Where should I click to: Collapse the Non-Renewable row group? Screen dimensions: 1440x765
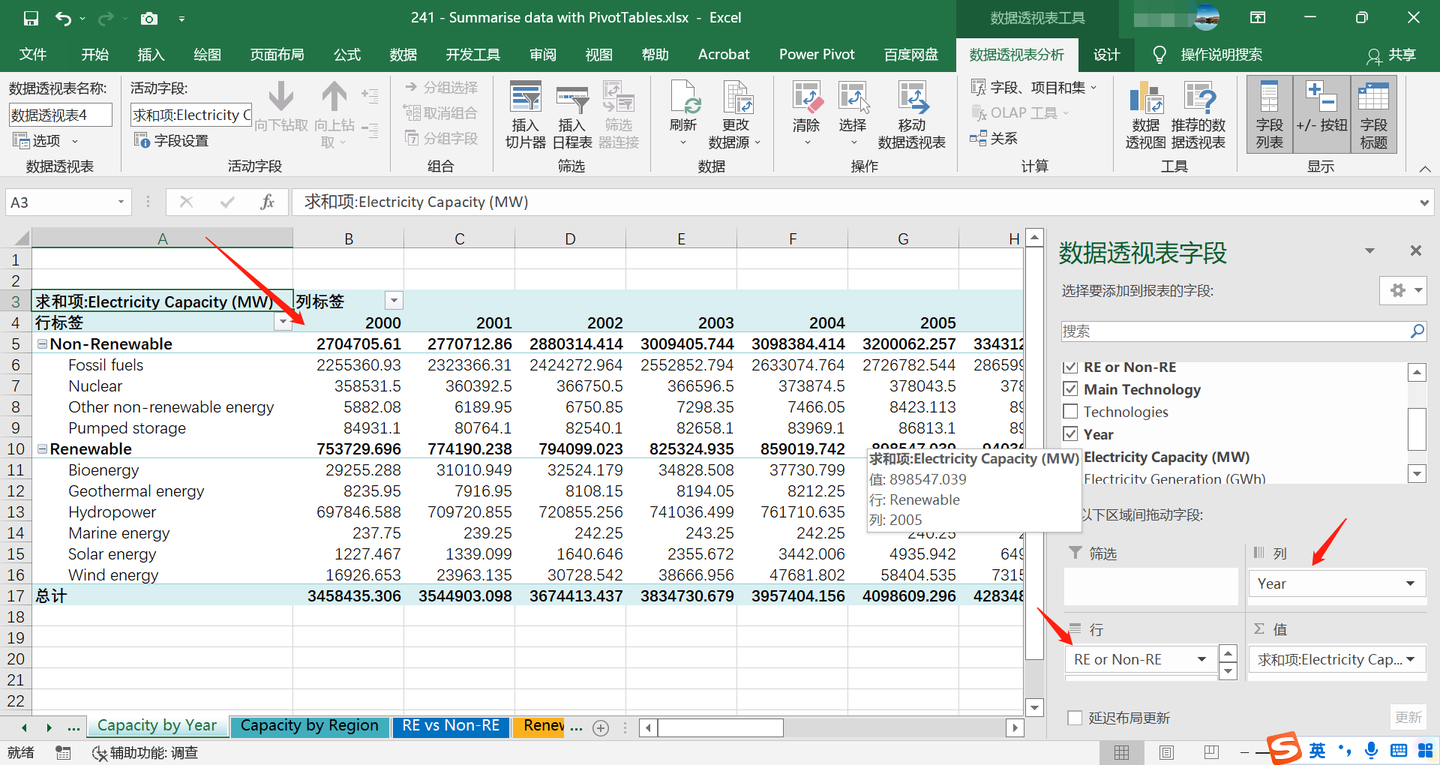tap(43, 344)
